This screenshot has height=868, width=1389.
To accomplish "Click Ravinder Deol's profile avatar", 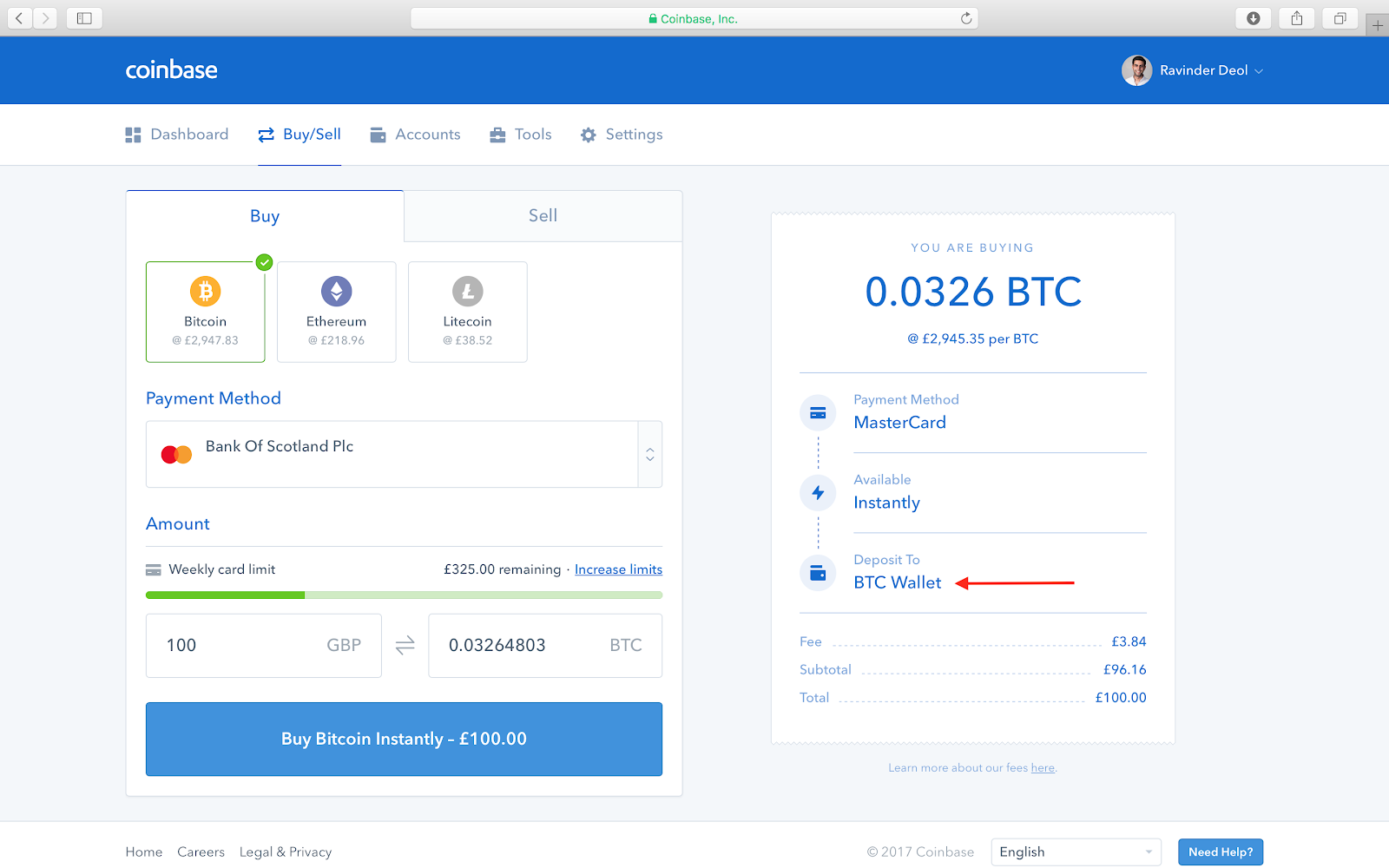I will (x=1137, y=70).
